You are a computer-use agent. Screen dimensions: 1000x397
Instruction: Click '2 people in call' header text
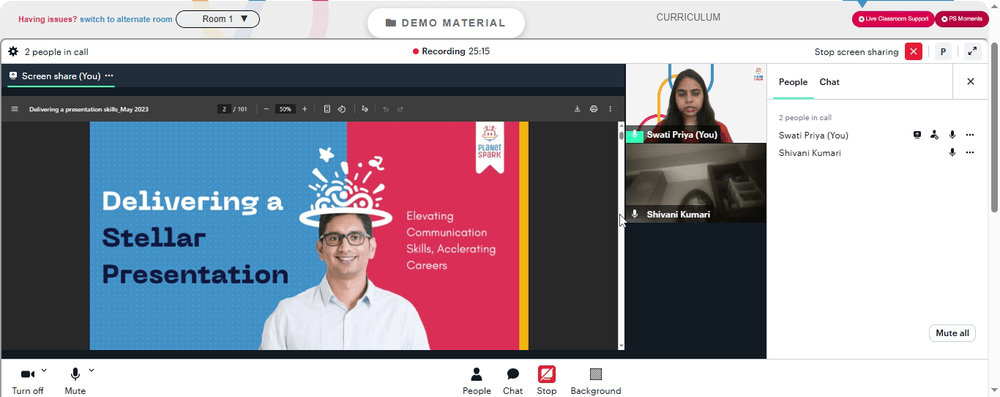[56, 52]
